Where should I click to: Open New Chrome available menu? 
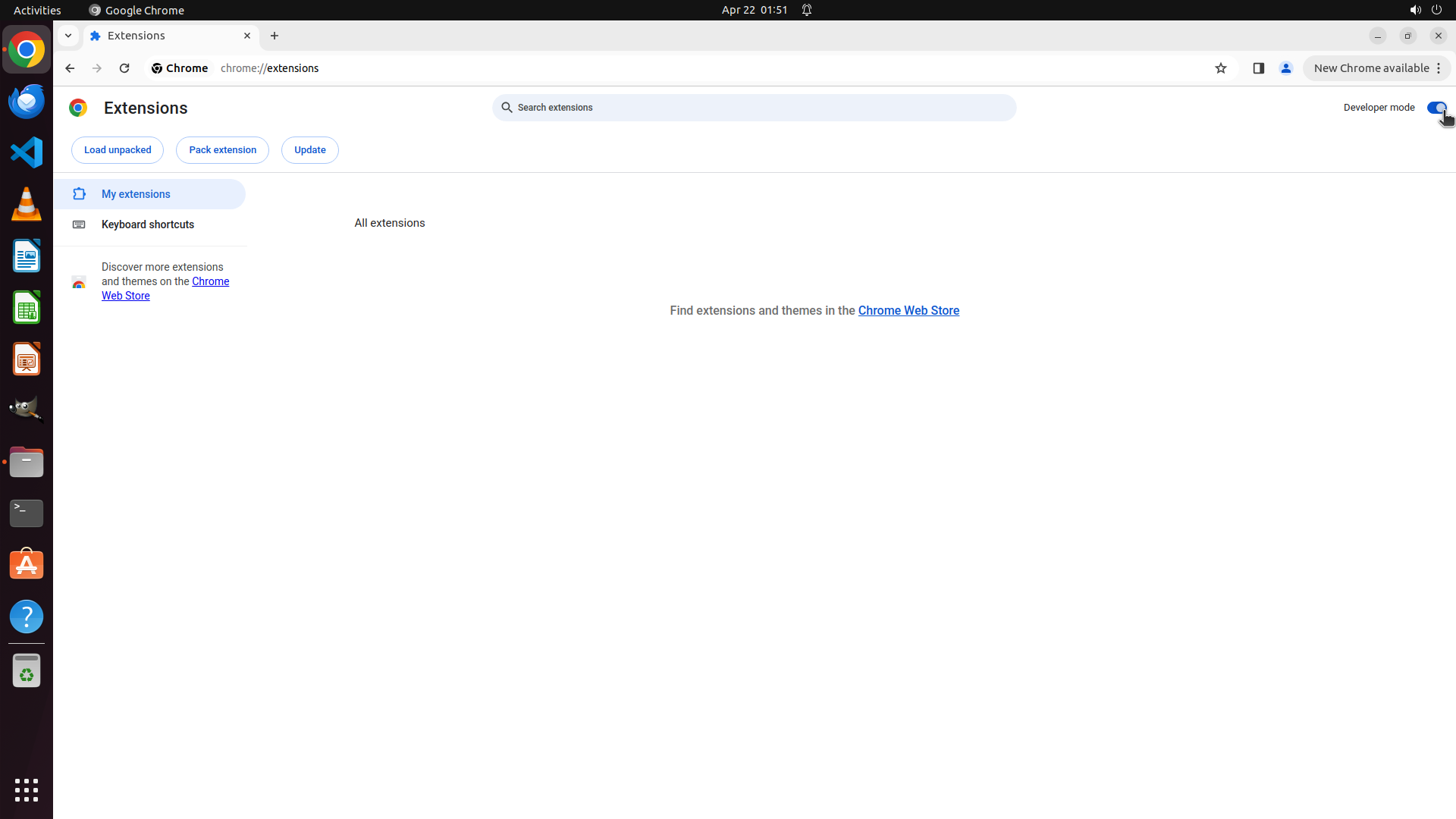tap(1376, 68)
